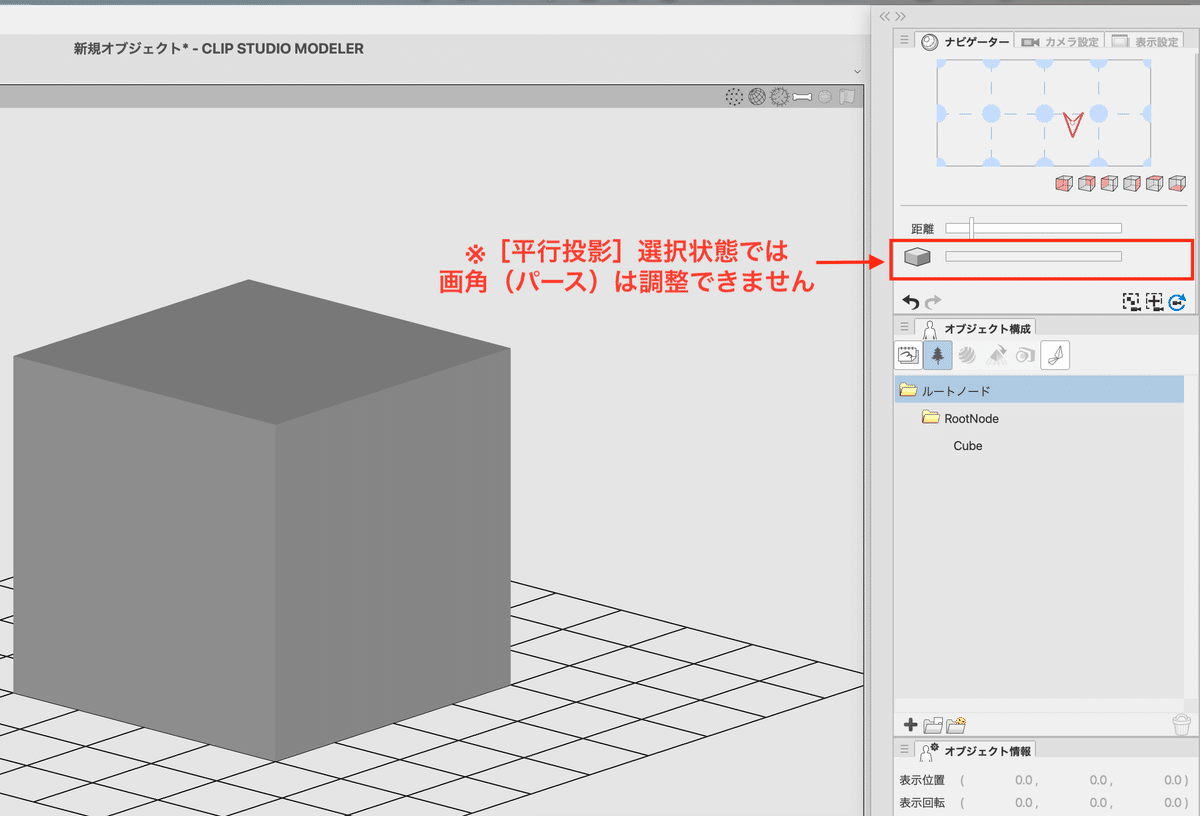Click the ルートノード folder icon

click(x=908, y=390)
